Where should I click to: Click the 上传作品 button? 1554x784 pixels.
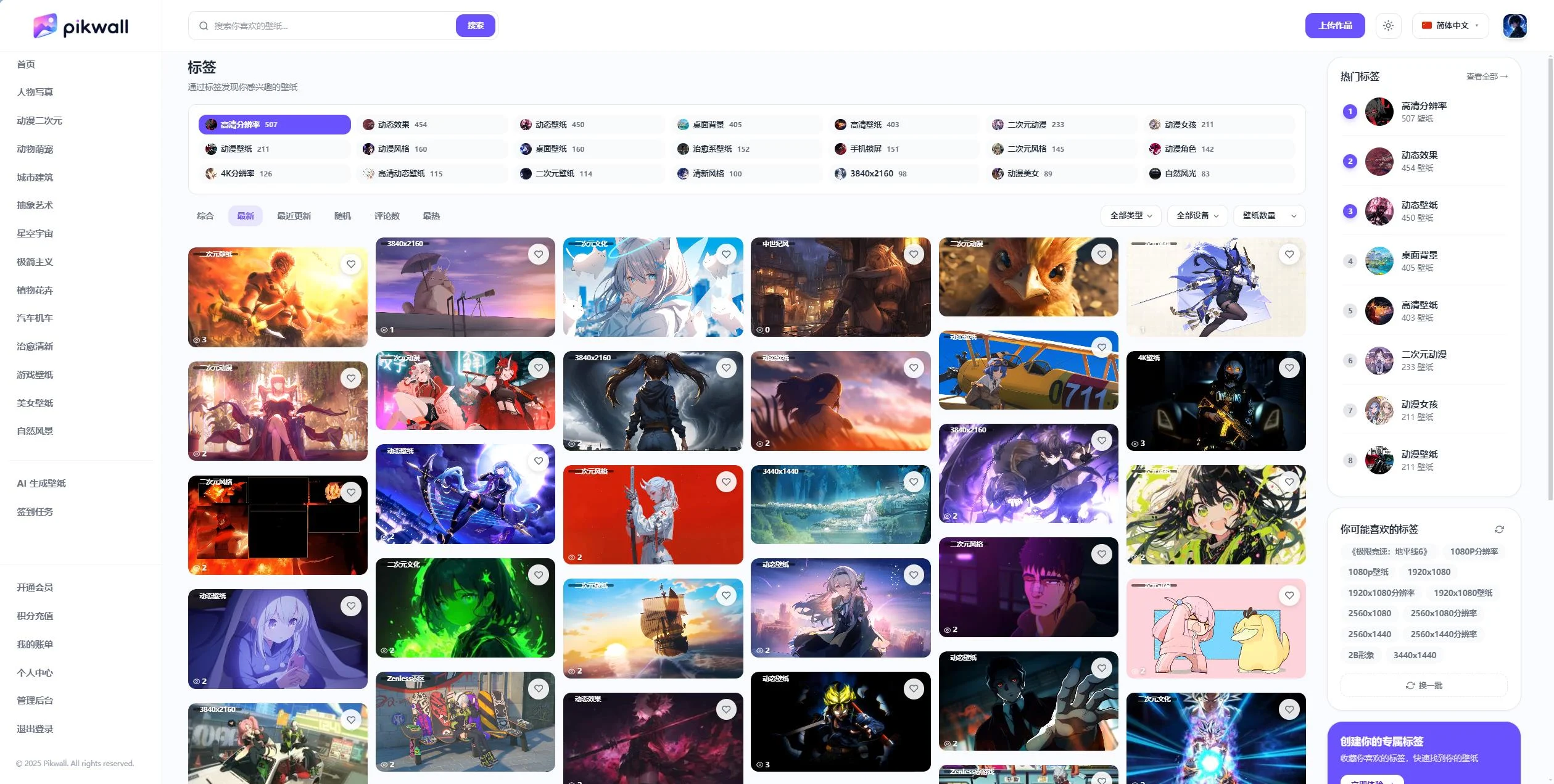click(x=1335, y=26)
